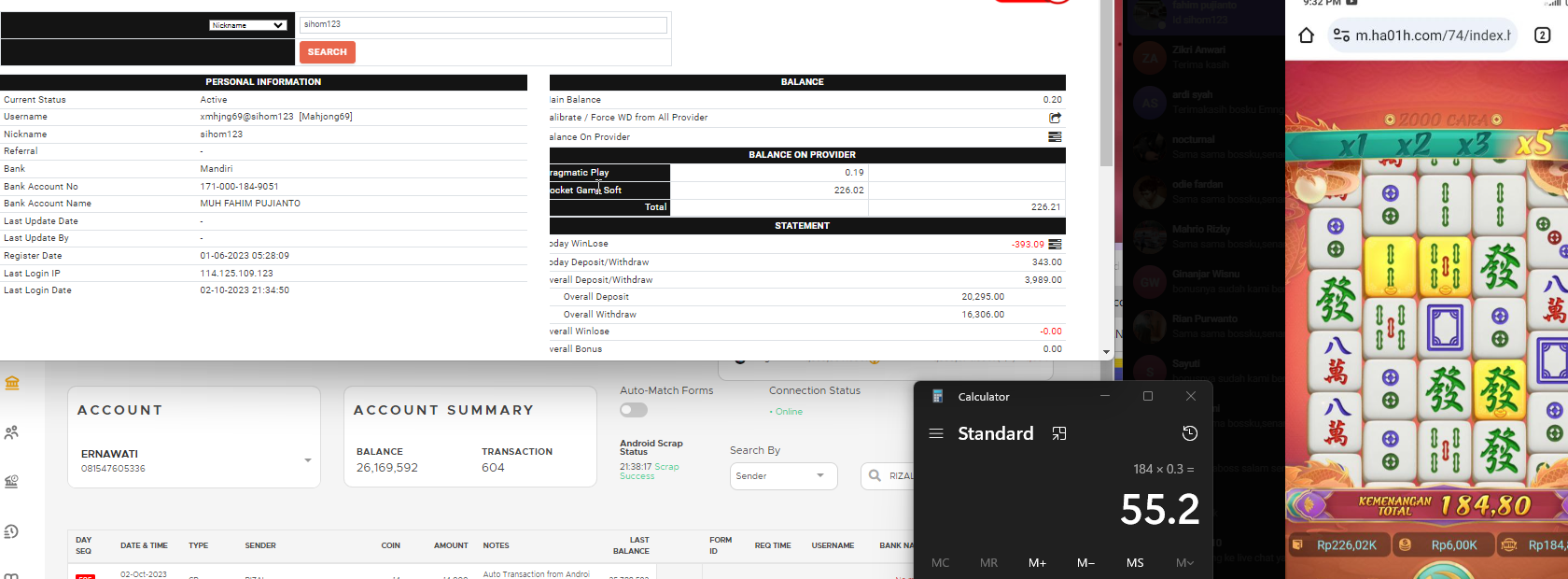Click Calculator MC memory clear button

[940, 562]
